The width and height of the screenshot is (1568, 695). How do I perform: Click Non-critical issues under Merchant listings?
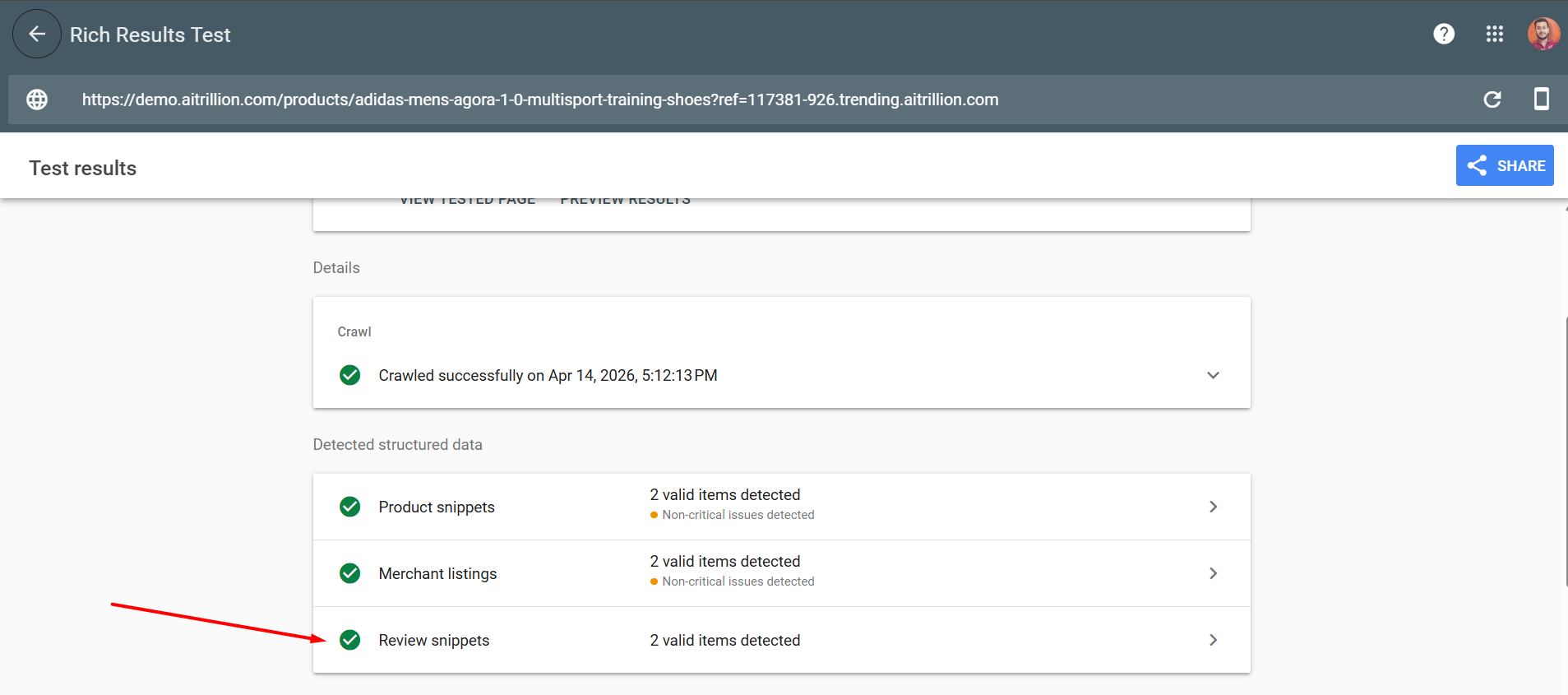[738, 581]
